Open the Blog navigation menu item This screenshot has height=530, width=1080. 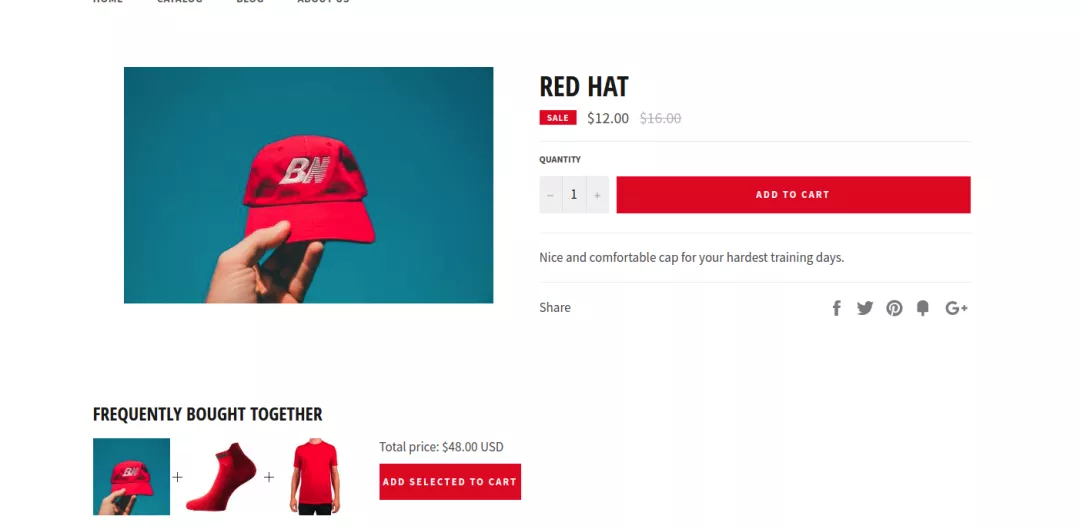point(250,1)
